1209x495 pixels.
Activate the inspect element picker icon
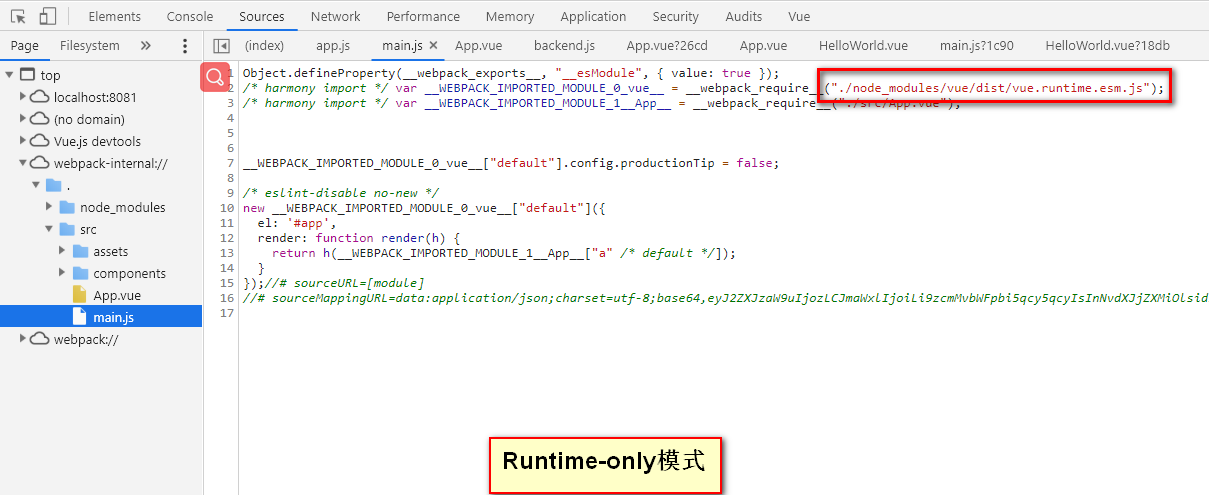18,16
